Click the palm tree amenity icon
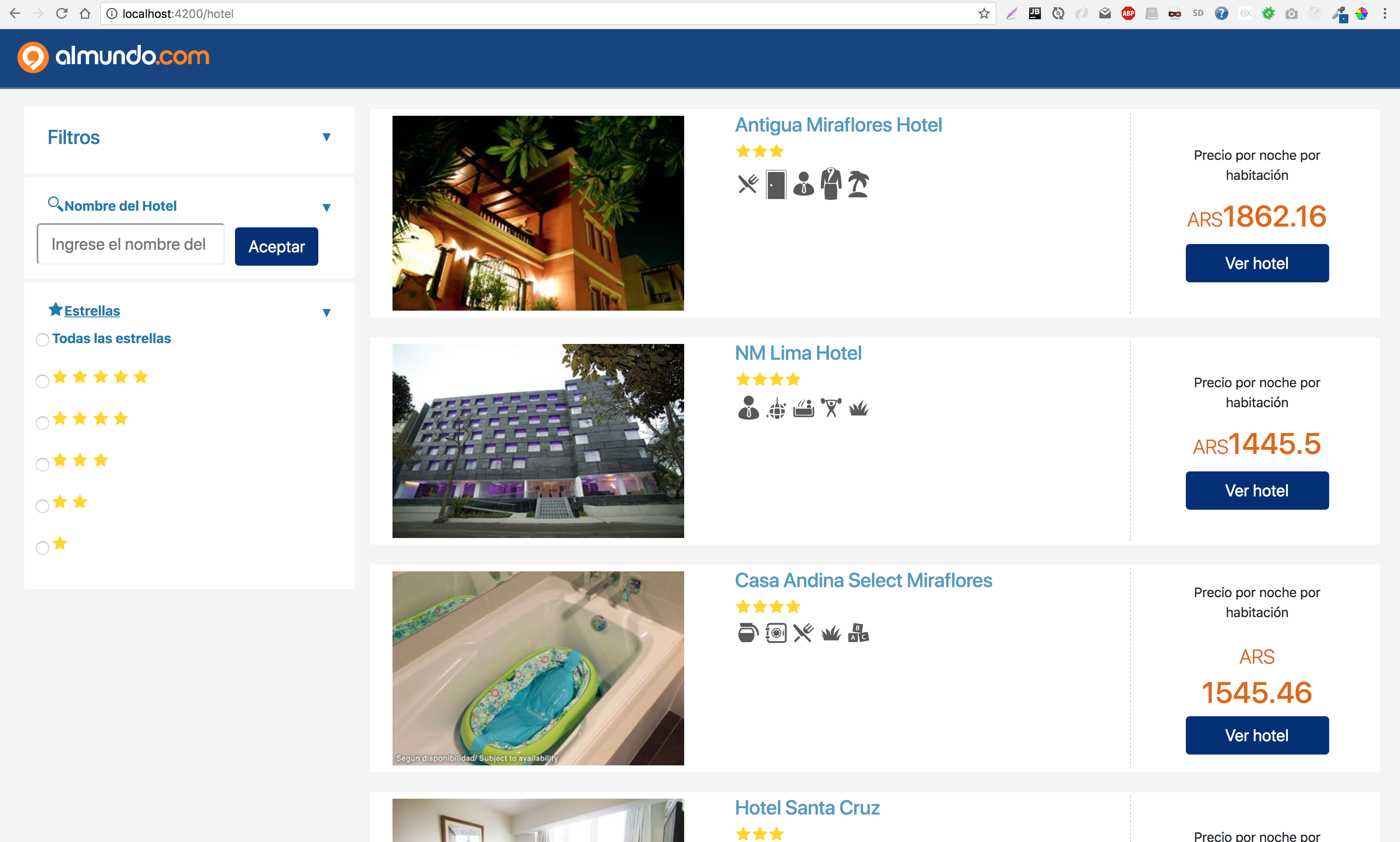Image resolution: width=1400 pixels, height=842 pixels. tap(858, 184)
